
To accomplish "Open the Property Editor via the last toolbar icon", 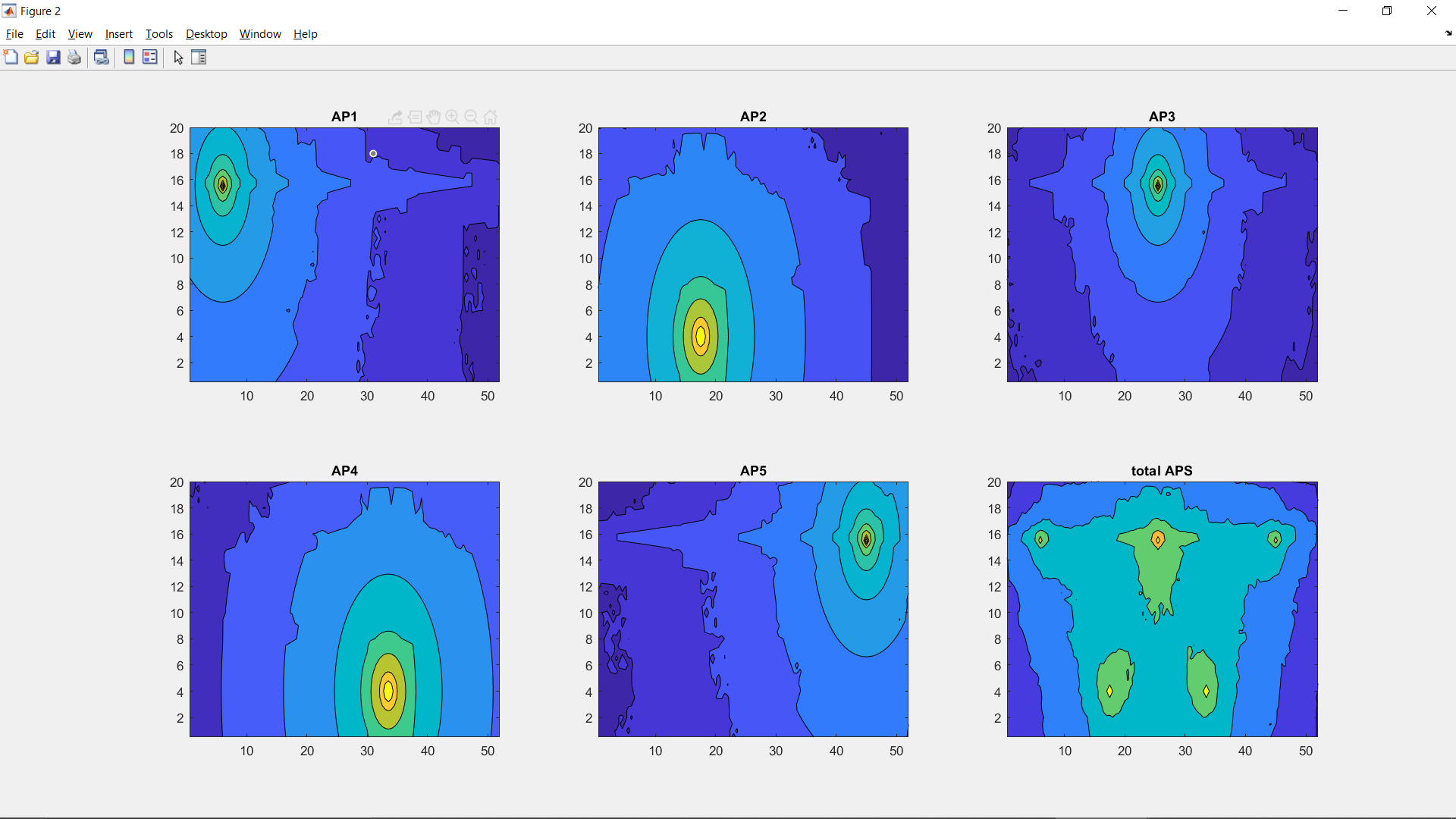I will click(199, 57).
